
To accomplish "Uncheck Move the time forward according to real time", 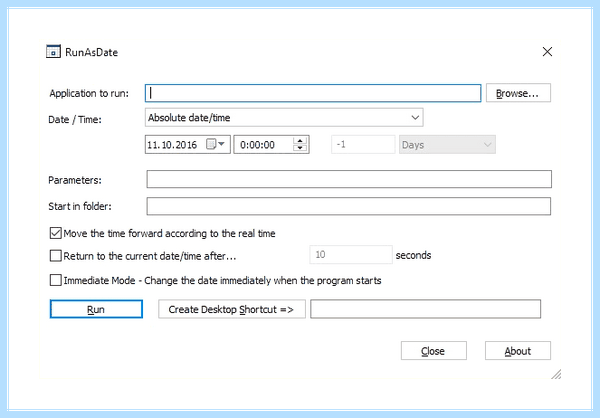I will [55, 233].
